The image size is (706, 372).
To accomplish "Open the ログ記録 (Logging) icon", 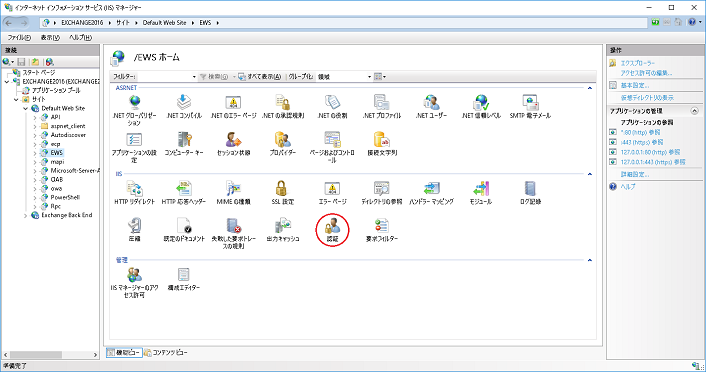I will click(x=530, y=192).
